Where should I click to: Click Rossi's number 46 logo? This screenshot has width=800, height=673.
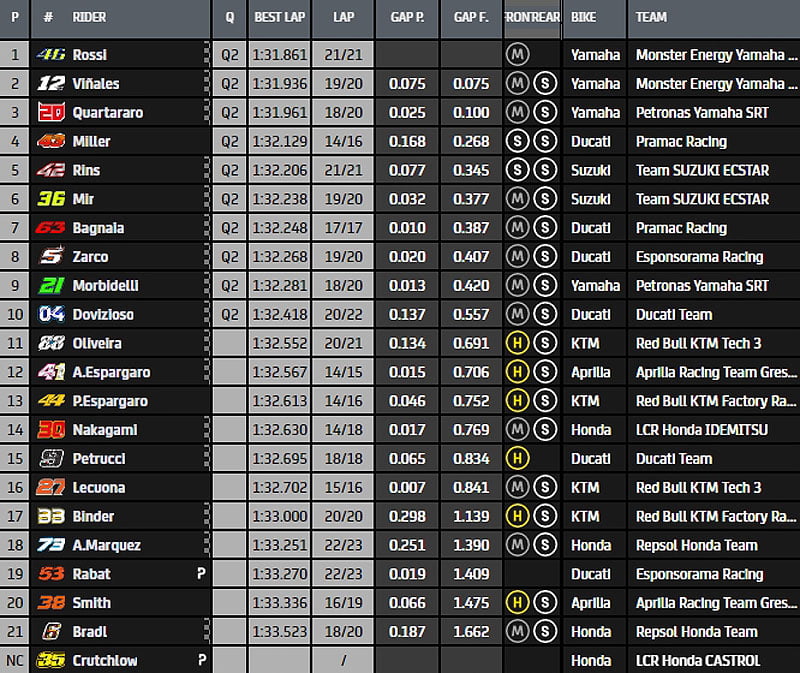tap(51, 54)
